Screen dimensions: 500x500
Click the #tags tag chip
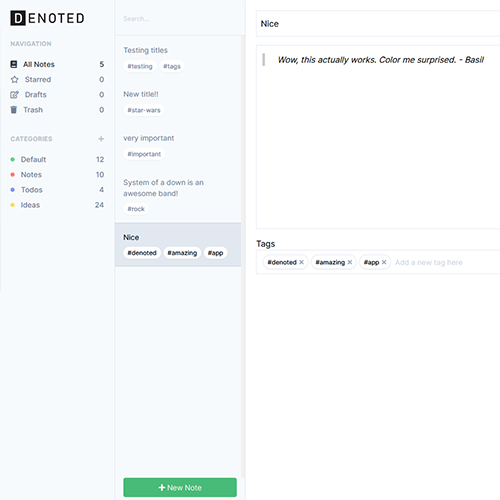[172, 66]
